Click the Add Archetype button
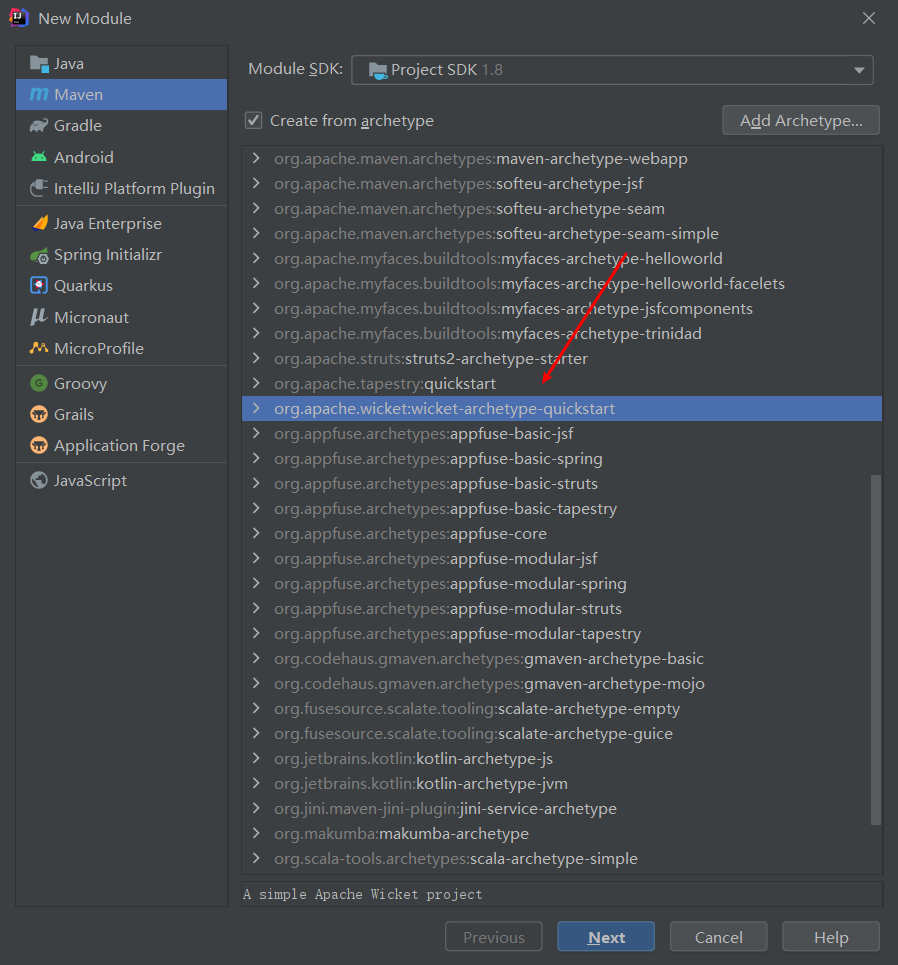The image size is (898, 965). [x=801, y=121]
